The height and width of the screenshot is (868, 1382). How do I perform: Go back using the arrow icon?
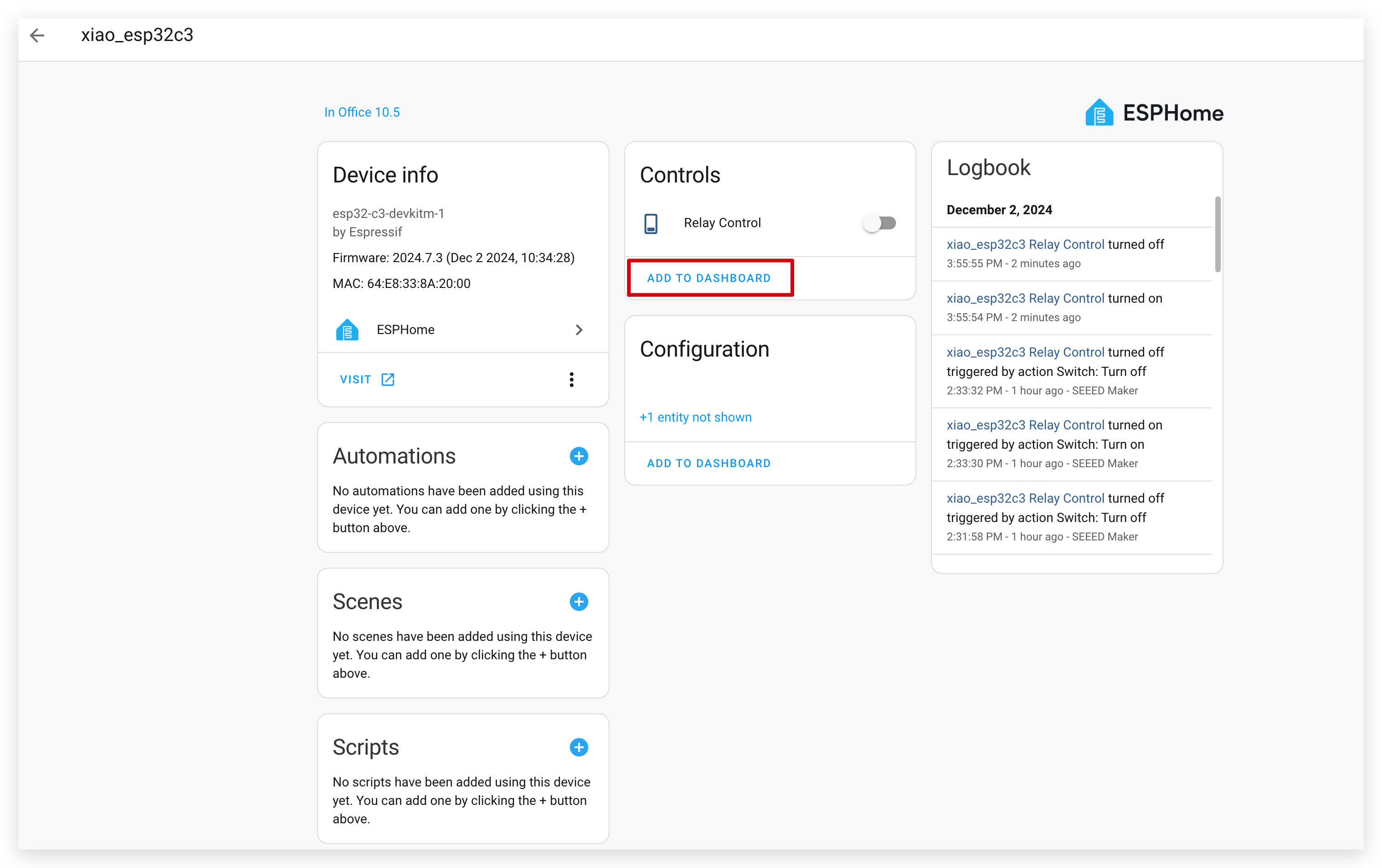point(37,35)
